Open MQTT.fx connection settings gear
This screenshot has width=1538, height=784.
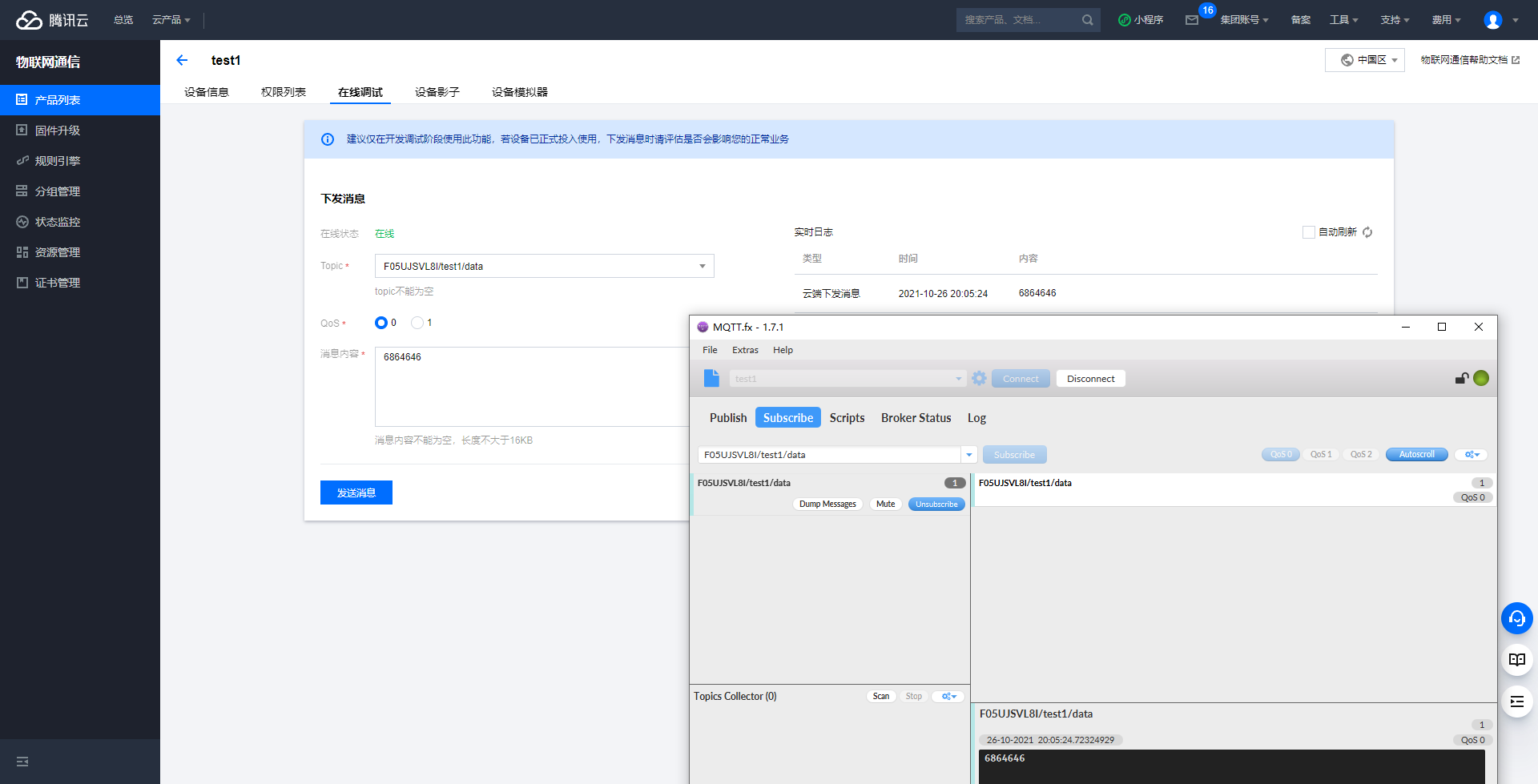point(979,378)
